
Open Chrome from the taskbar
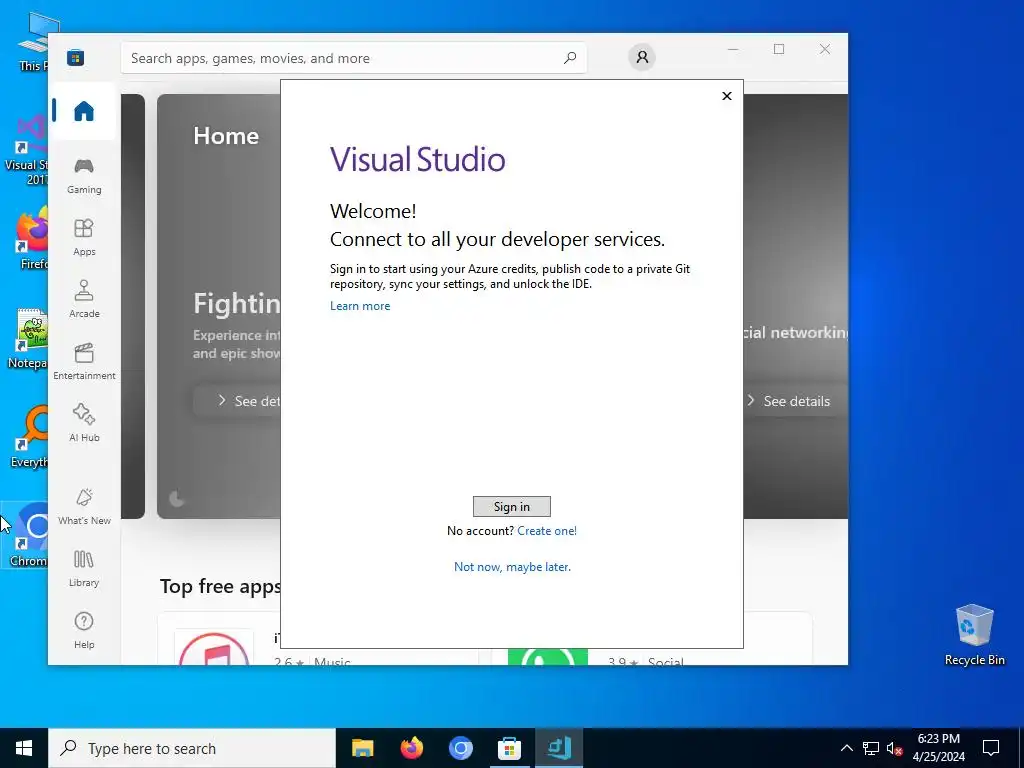pyautogui.click(x=460, y=748)
